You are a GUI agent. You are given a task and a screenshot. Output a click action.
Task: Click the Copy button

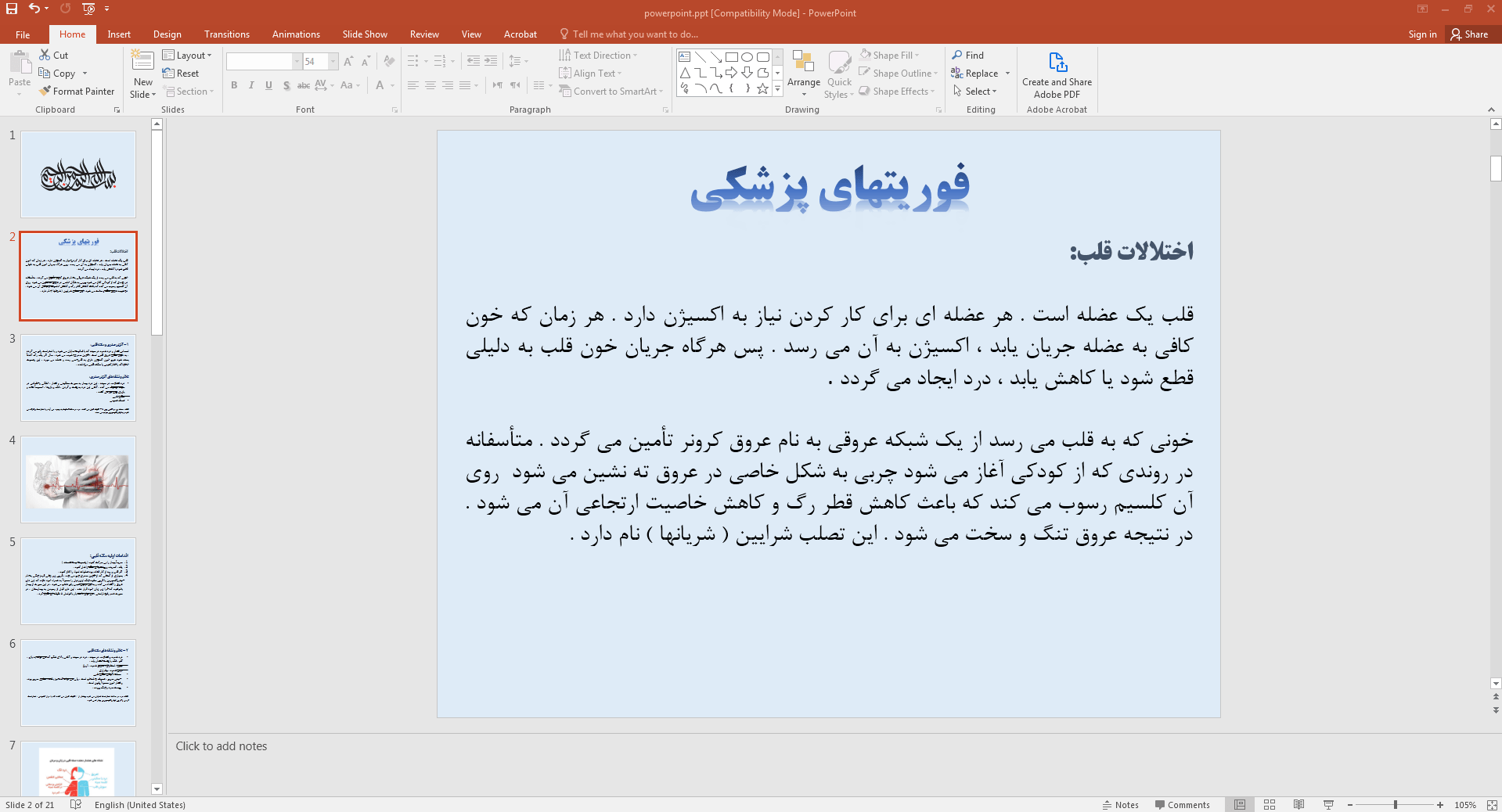pos(57,74)
